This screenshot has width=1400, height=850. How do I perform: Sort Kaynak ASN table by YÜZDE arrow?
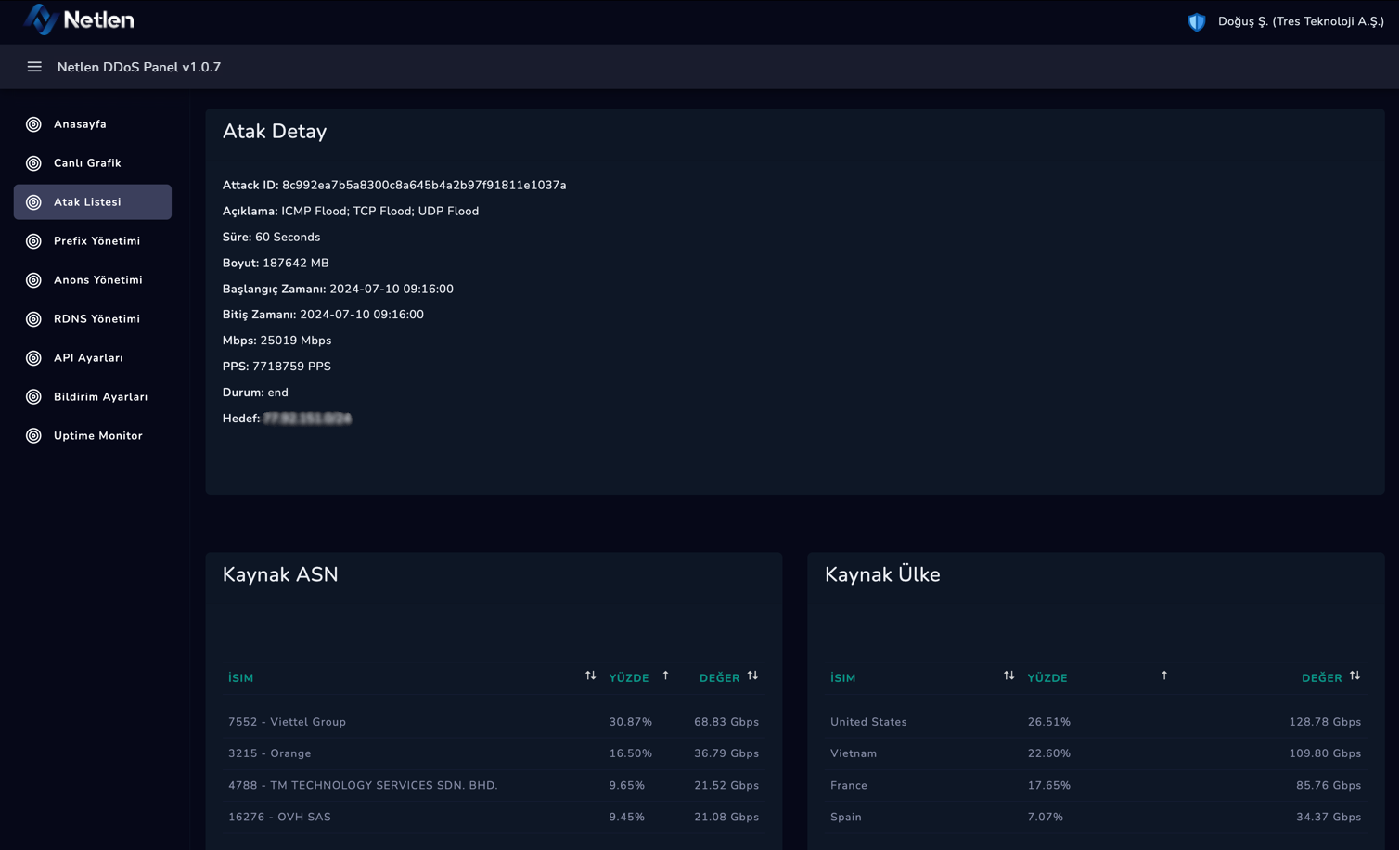665,676
